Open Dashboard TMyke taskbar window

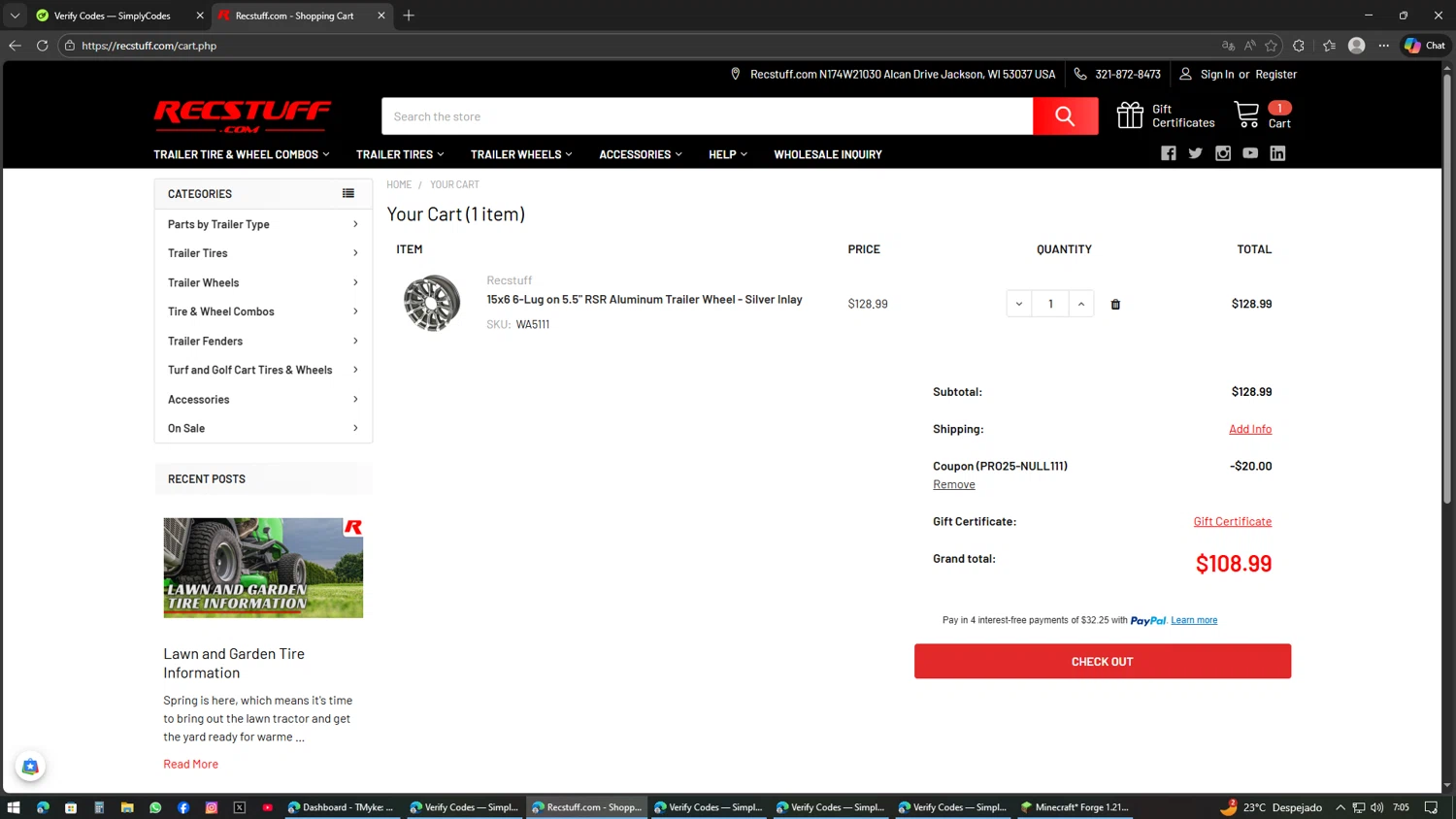click(x=341, y=807)
